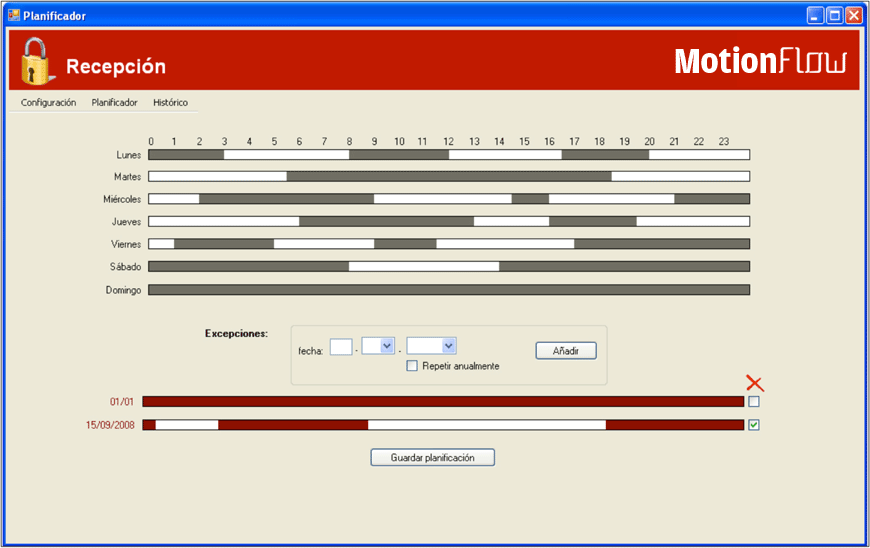870x548 pixels.
Task: Maximize the Planificador window
Action: click(x=835, y=16)
